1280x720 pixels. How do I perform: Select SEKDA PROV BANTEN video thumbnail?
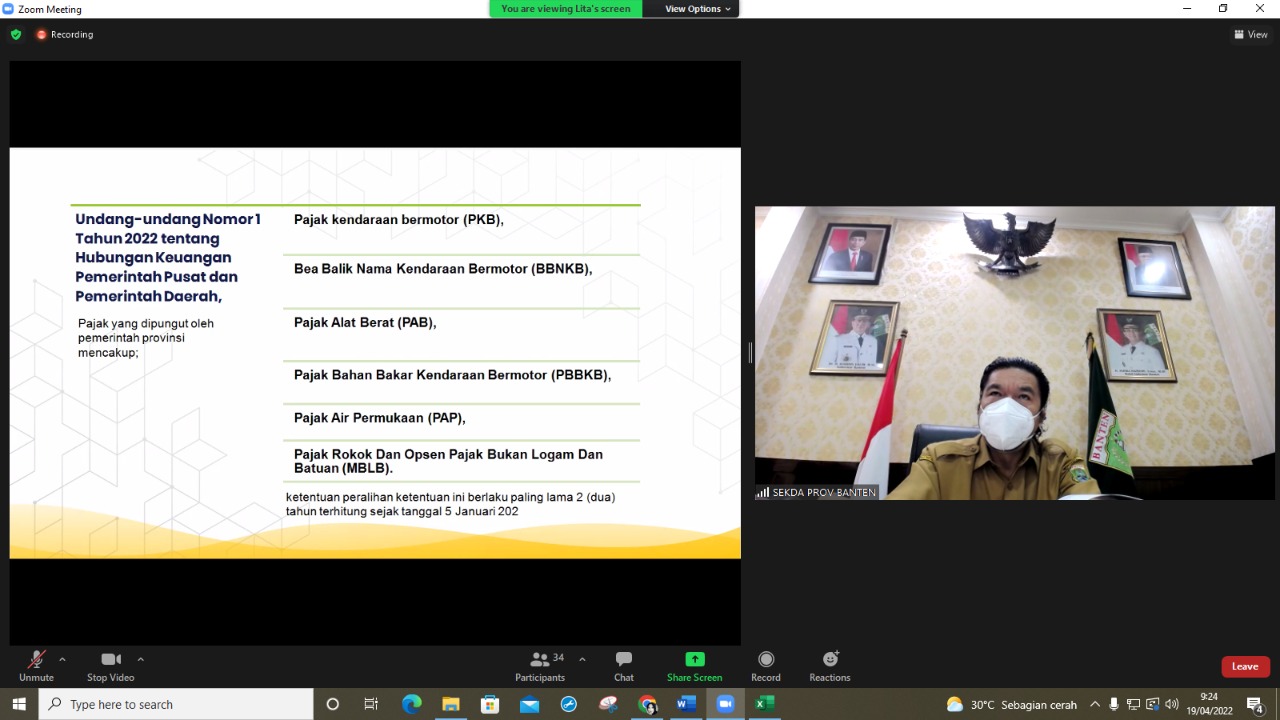(1014, 352)
